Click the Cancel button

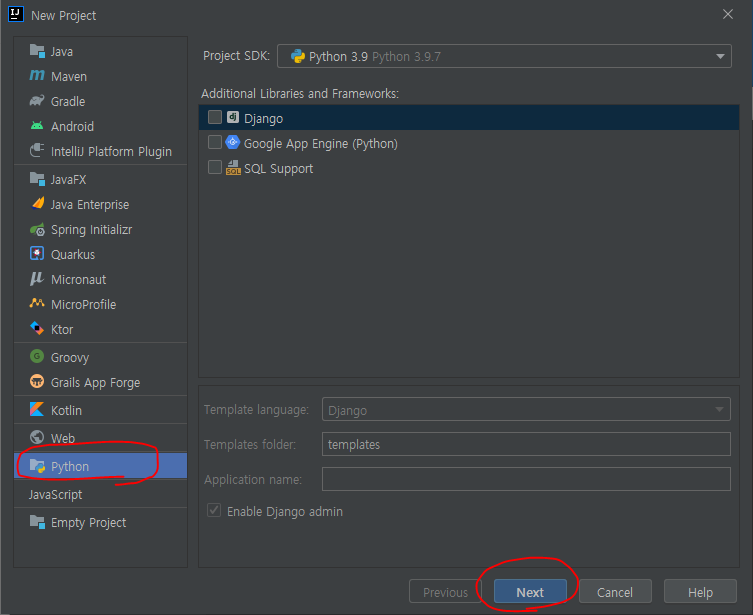click(x=615, y=591)
